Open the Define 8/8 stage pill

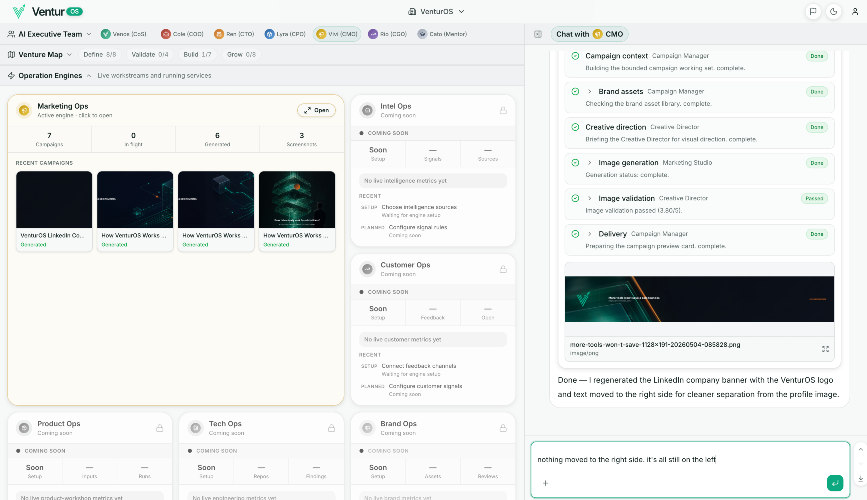pos(100,54)
